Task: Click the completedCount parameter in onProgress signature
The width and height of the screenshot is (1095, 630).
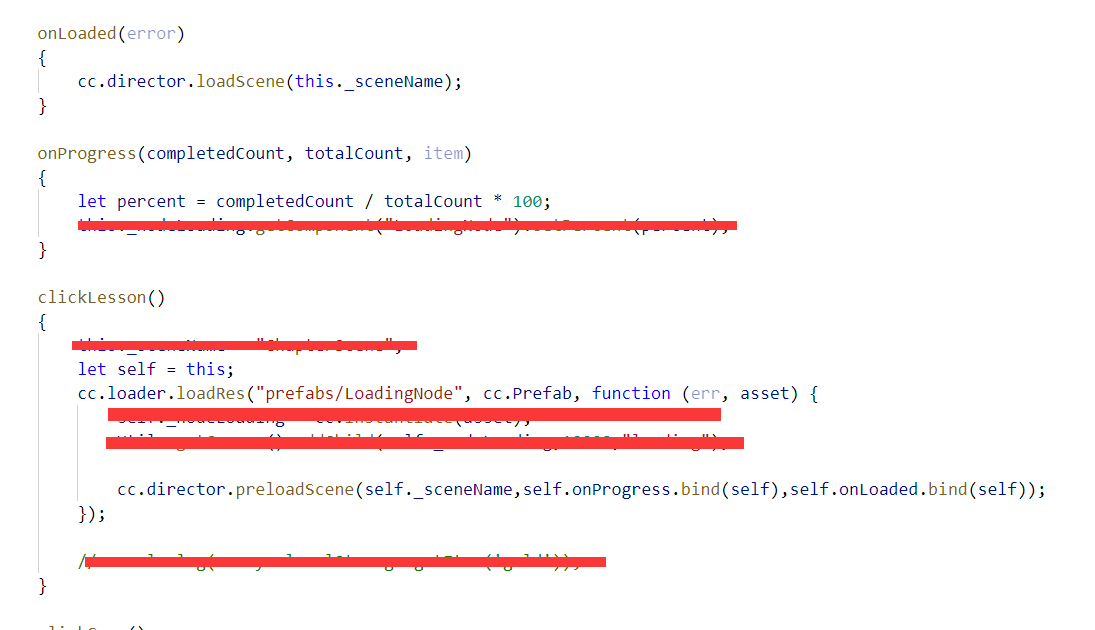Action: (x=215, y=154)
